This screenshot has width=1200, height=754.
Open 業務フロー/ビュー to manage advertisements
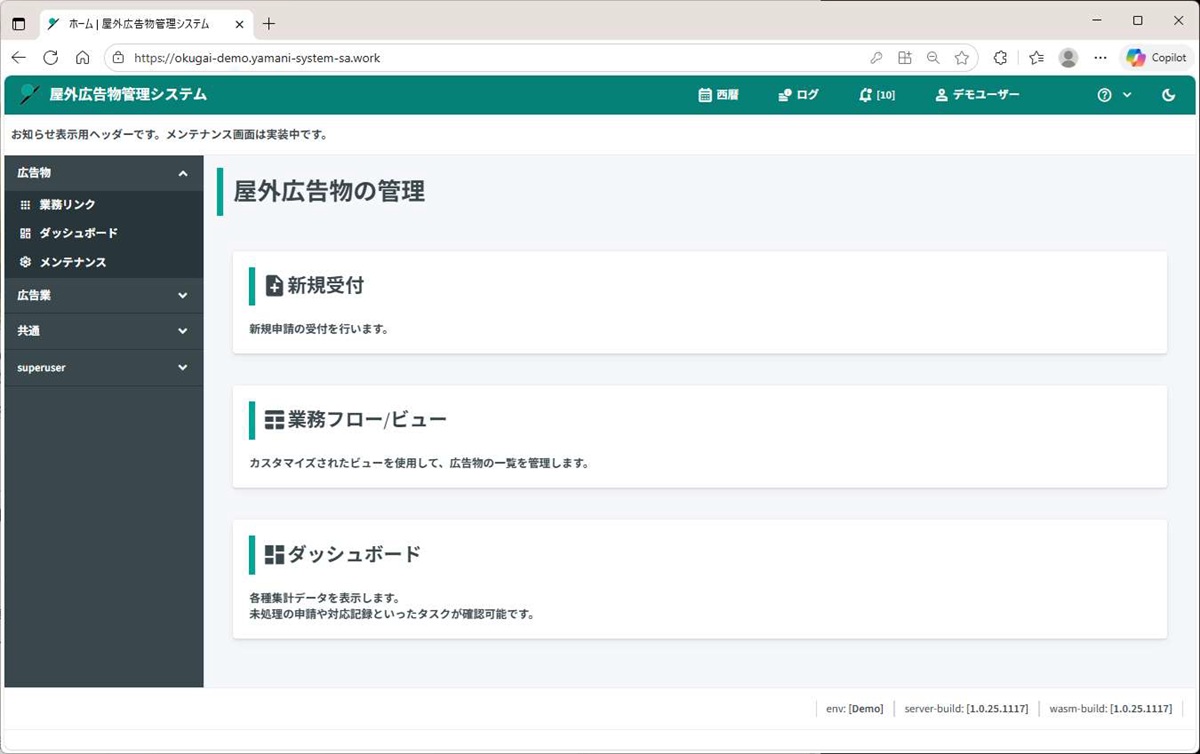(698, 437)
